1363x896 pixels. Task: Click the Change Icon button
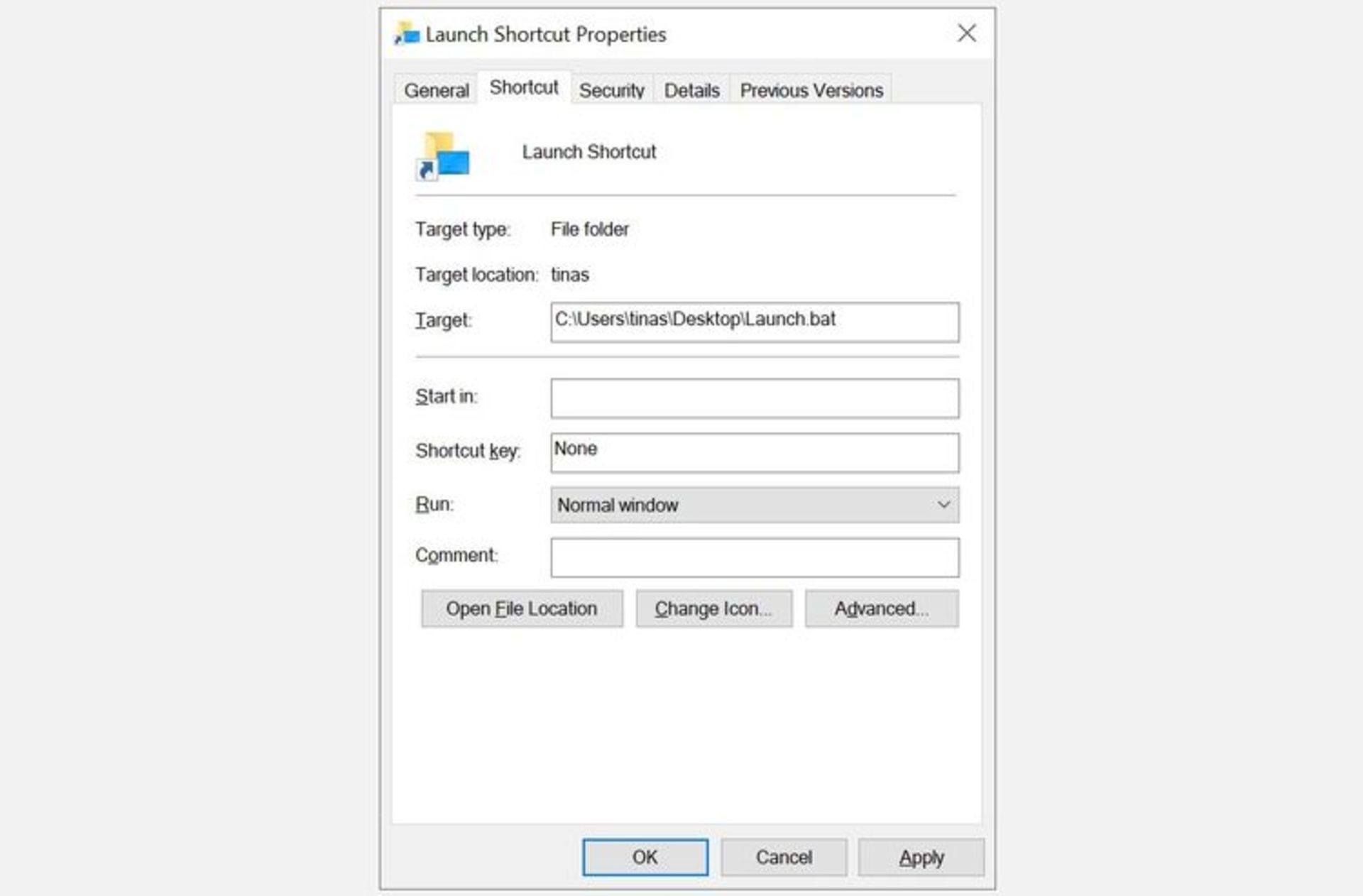tap(713, 608)
